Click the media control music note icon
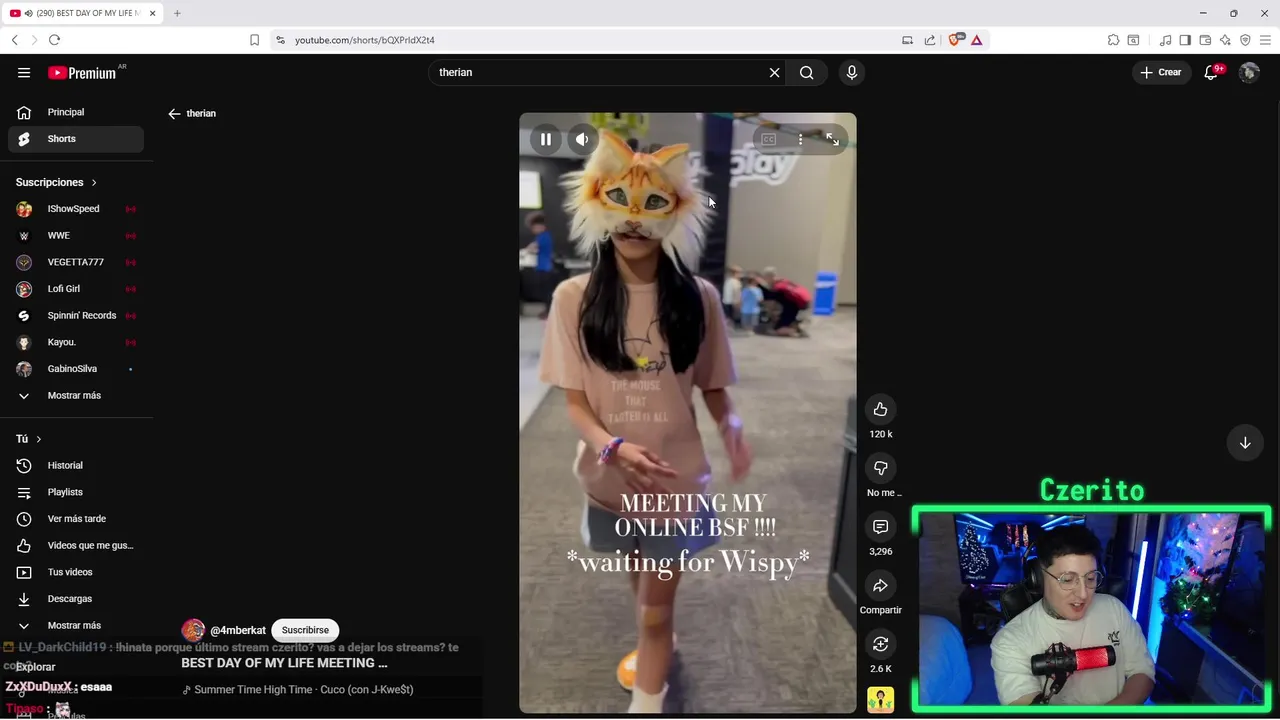Screen dimensions: 1280x720 (1165, 40)
